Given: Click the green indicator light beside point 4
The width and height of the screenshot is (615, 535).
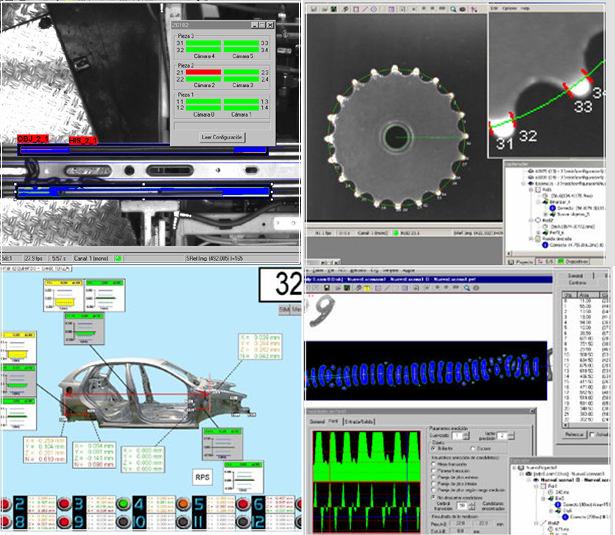Looking at the screenshot, I should (x=124, y=504).
